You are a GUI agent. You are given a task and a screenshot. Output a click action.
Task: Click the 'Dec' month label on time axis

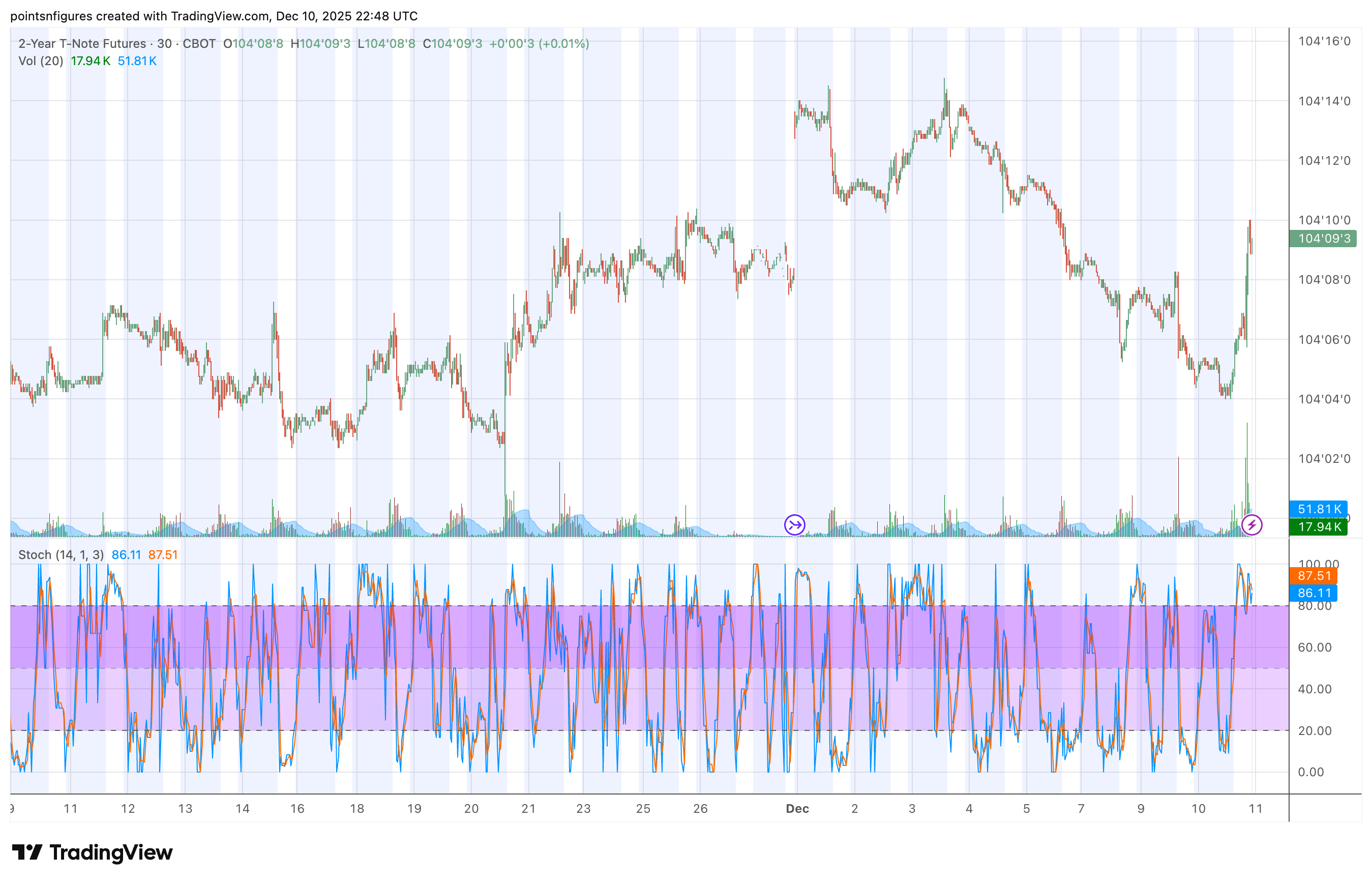coord(797,808)
